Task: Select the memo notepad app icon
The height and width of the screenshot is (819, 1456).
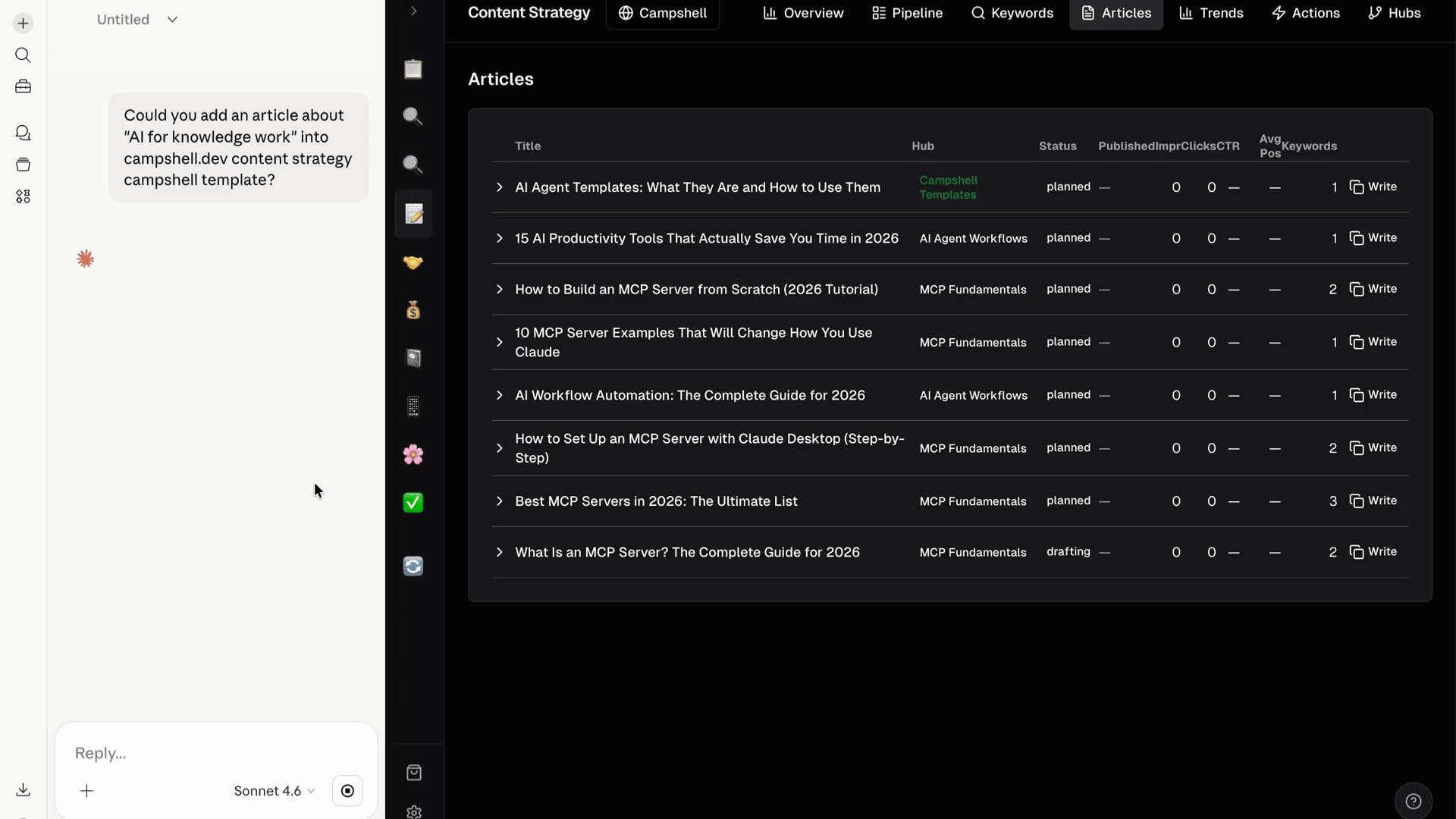Action: tap(413, 215)
